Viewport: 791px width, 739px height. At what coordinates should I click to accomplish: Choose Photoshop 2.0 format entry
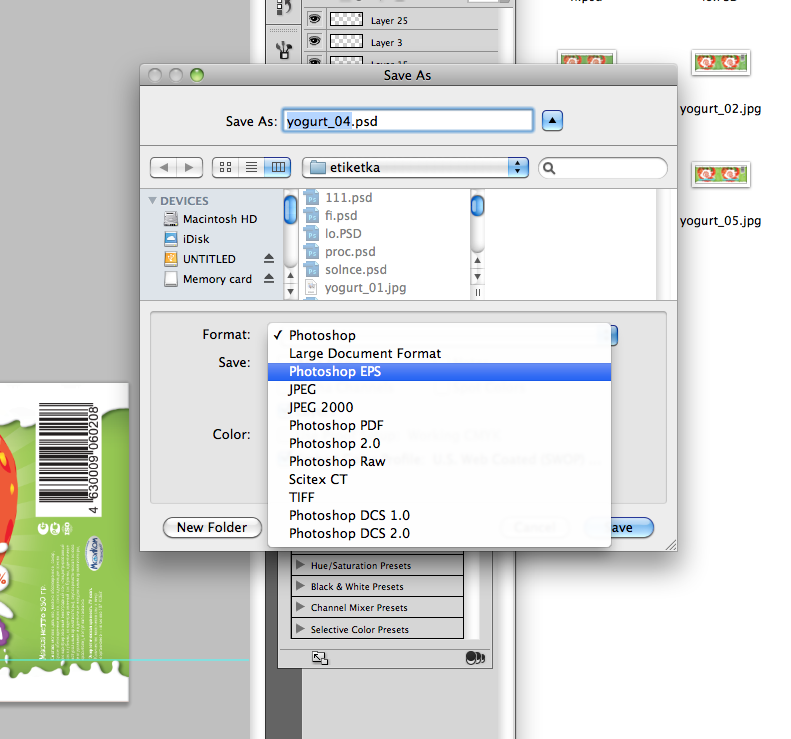439,443
